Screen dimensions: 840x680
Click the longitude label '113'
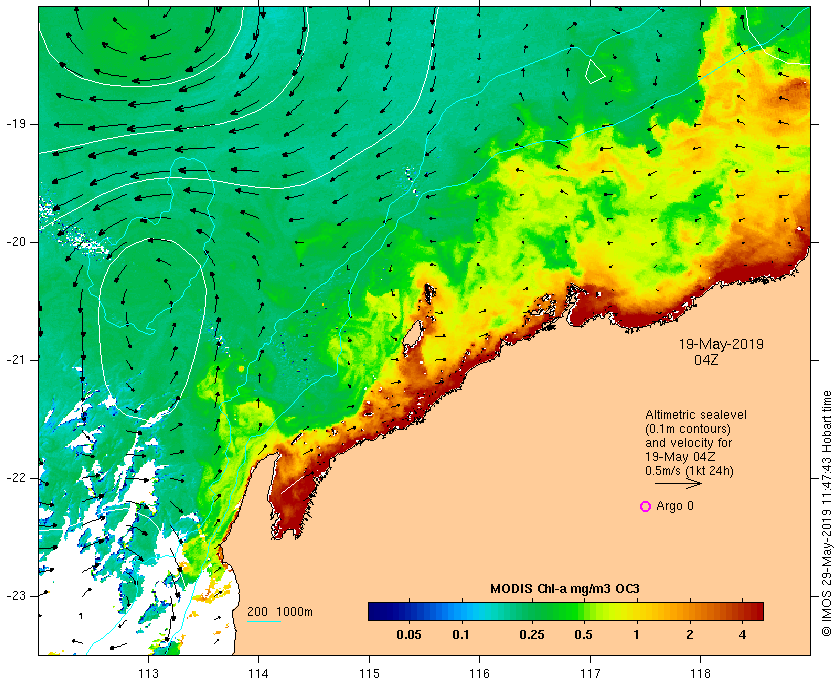tap(148, 673)
